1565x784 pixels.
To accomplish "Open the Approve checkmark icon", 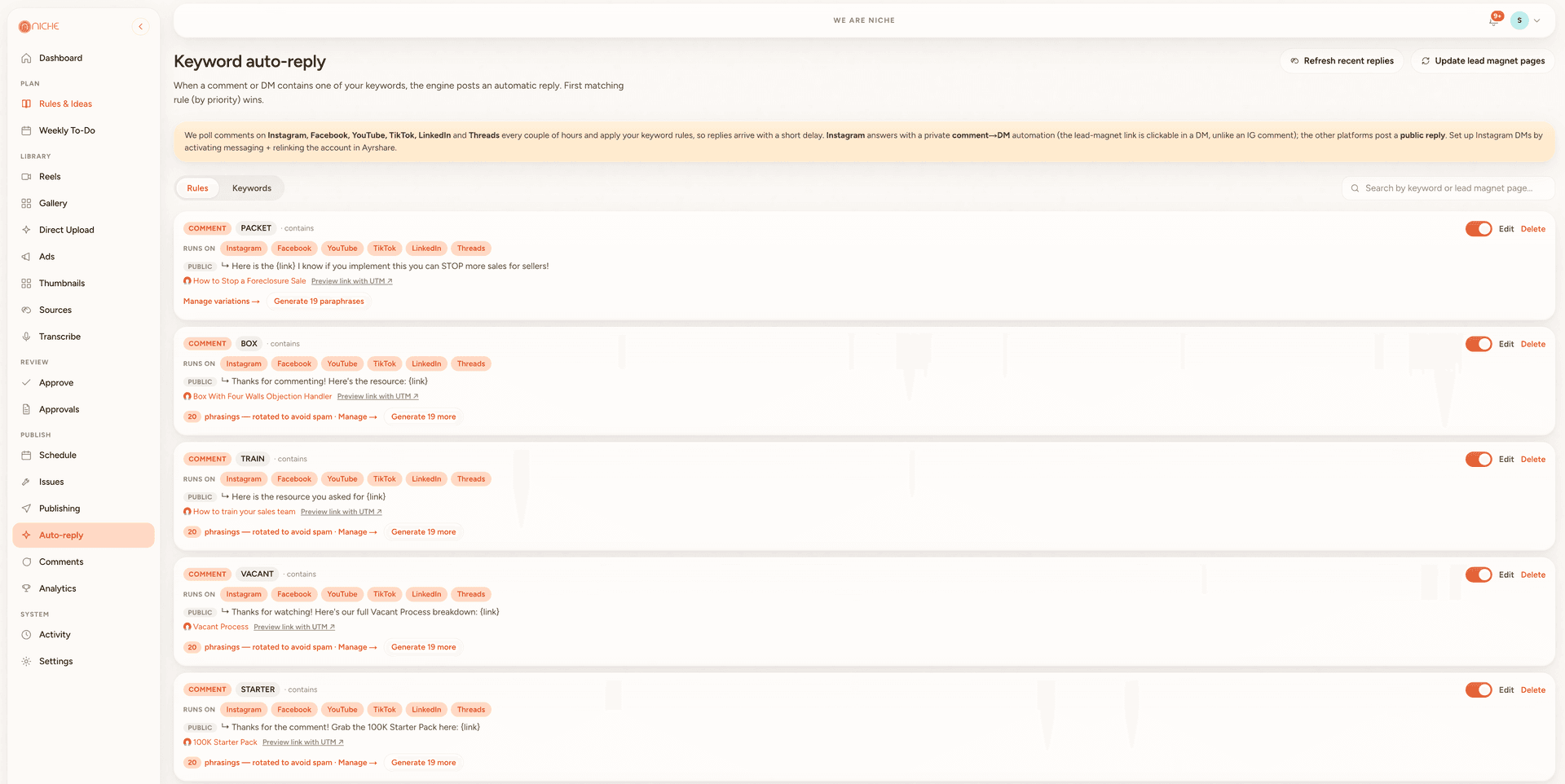I will 26,382.
